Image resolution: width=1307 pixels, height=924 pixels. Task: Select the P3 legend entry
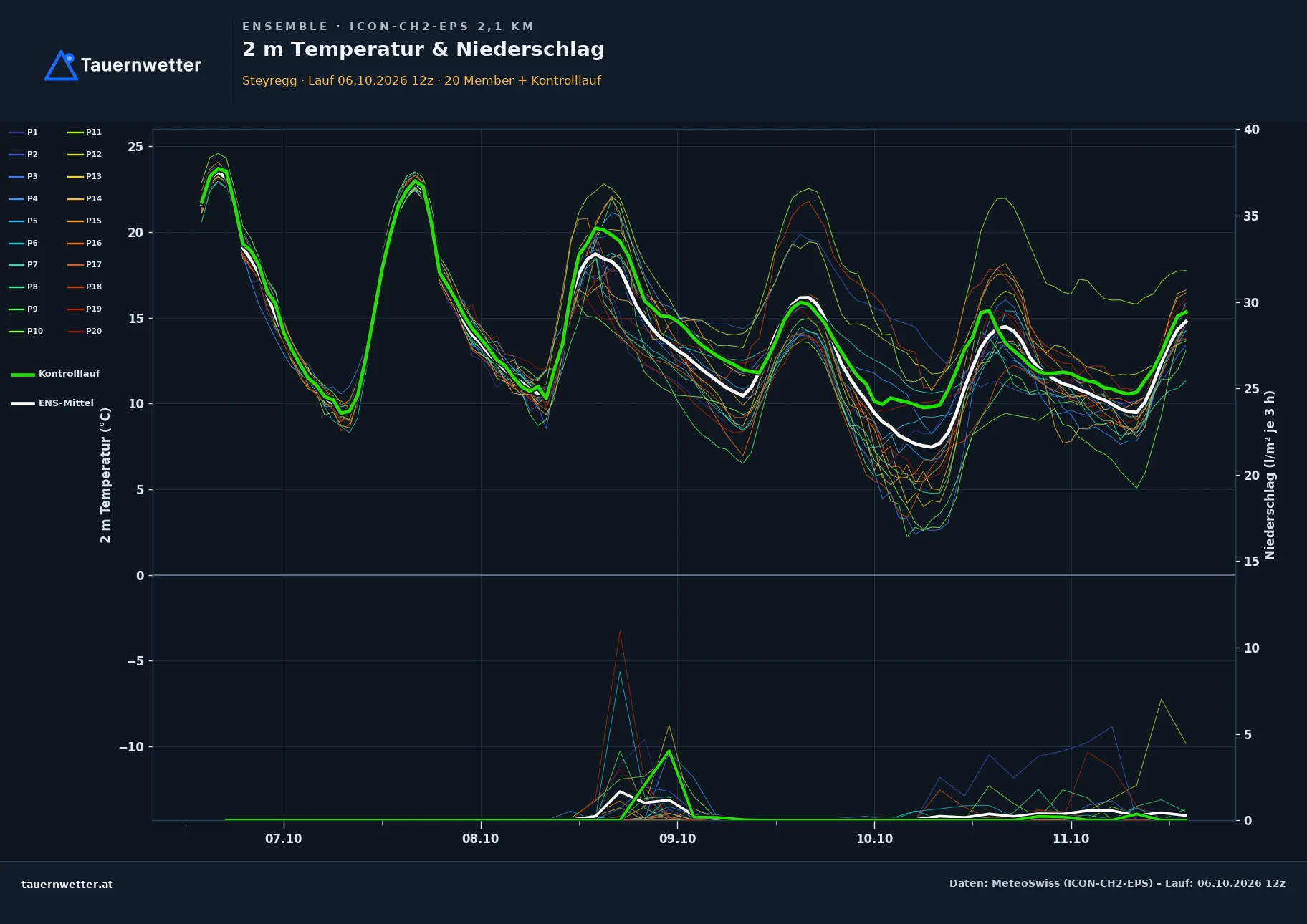(x=23, y=177)
